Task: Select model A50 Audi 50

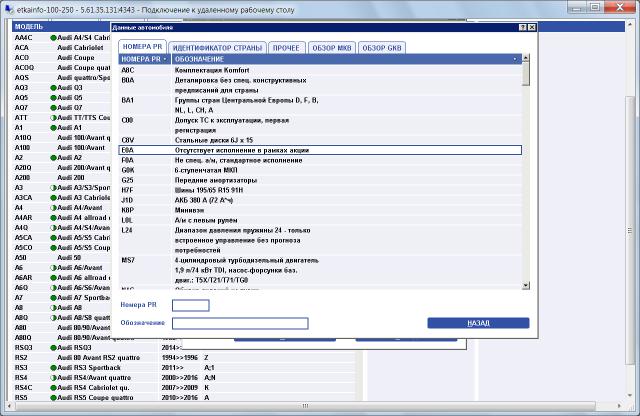Action: (61, 258)
